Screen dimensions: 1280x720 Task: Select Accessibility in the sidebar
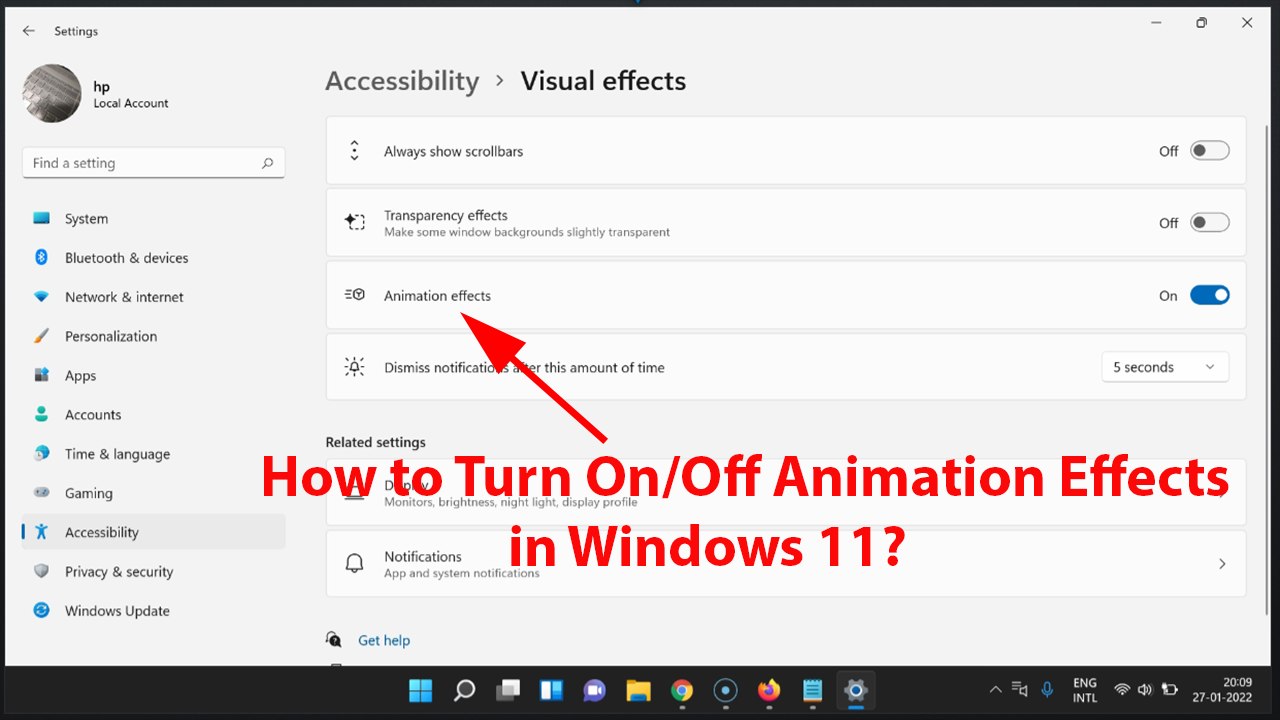(x=153, y=532)
